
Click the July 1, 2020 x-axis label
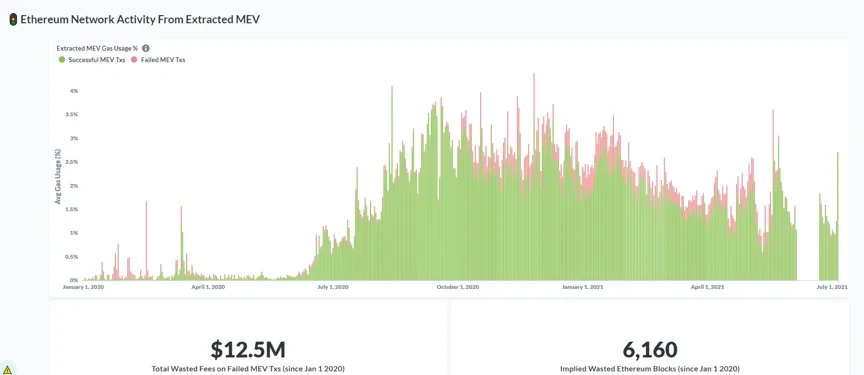[333, 287]
